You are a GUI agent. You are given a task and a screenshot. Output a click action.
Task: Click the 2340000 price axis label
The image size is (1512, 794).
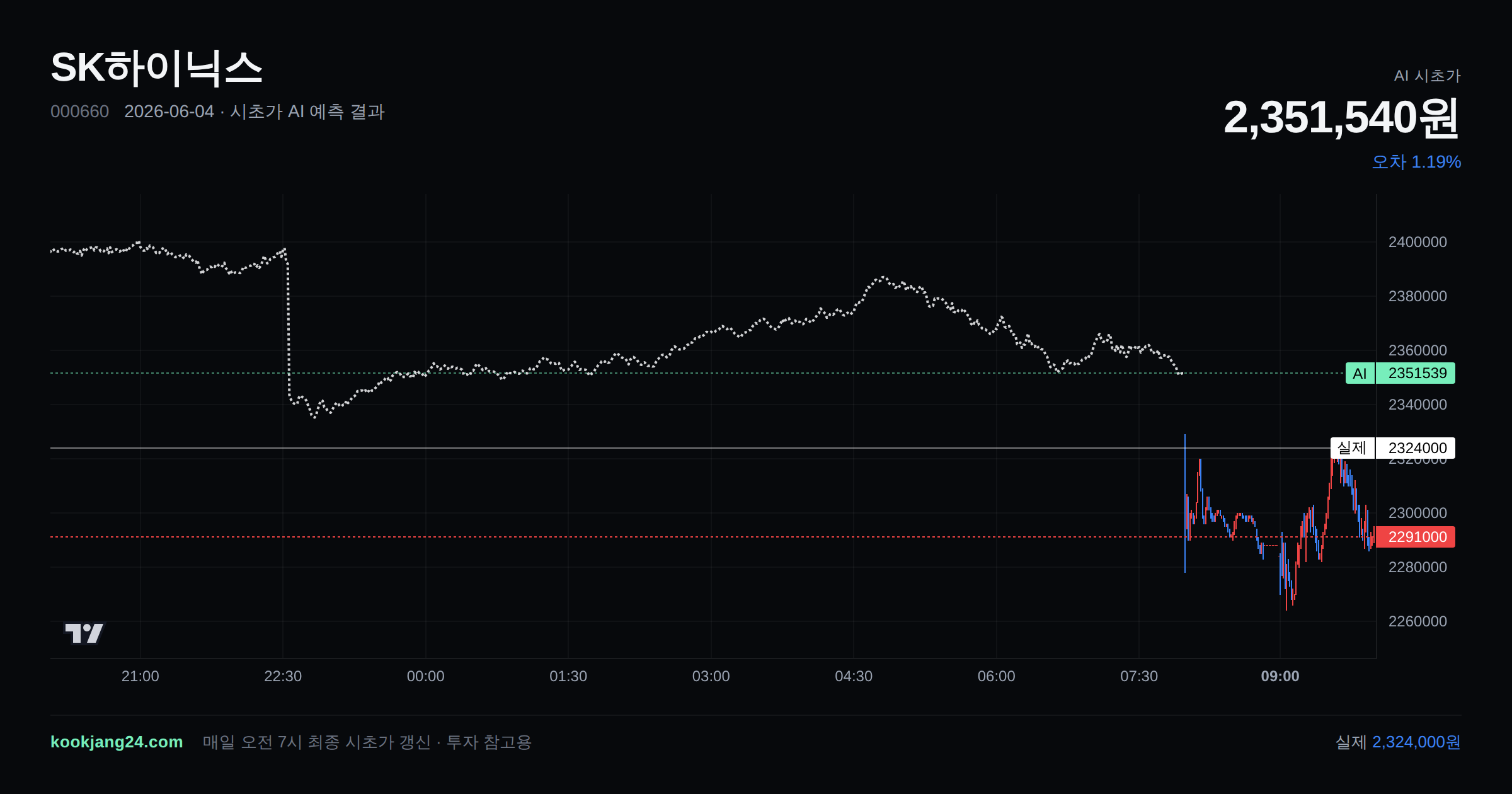click(1417, 405)
